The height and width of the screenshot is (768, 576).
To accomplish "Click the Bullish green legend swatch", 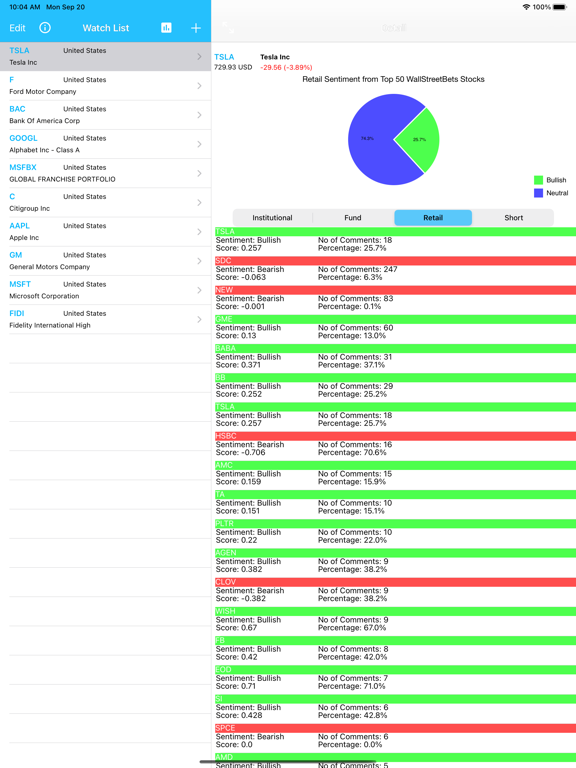I will click(538, 180).
